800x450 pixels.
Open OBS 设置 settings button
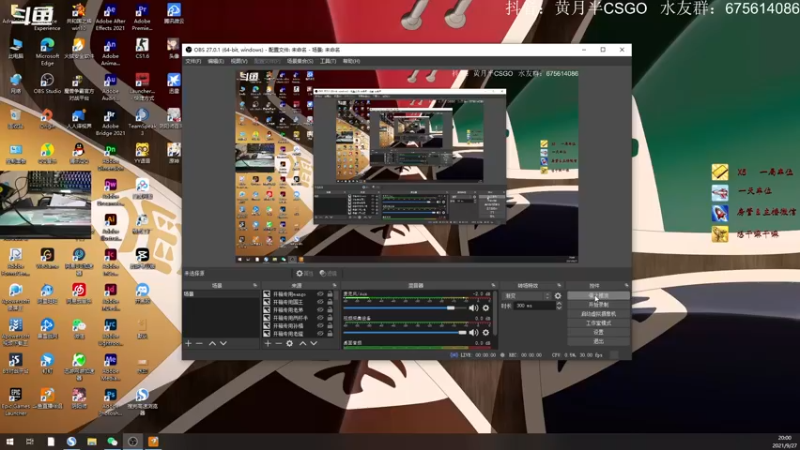pyautogui.click(x=598, y=332)
